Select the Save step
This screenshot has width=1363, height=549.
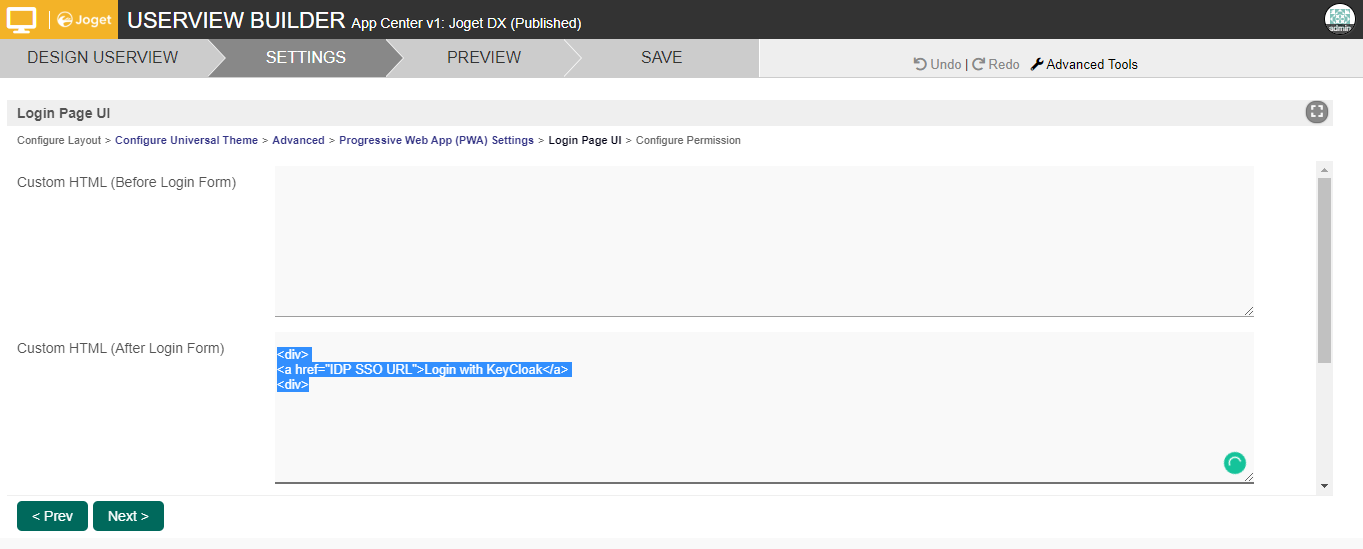coord(661,58)
